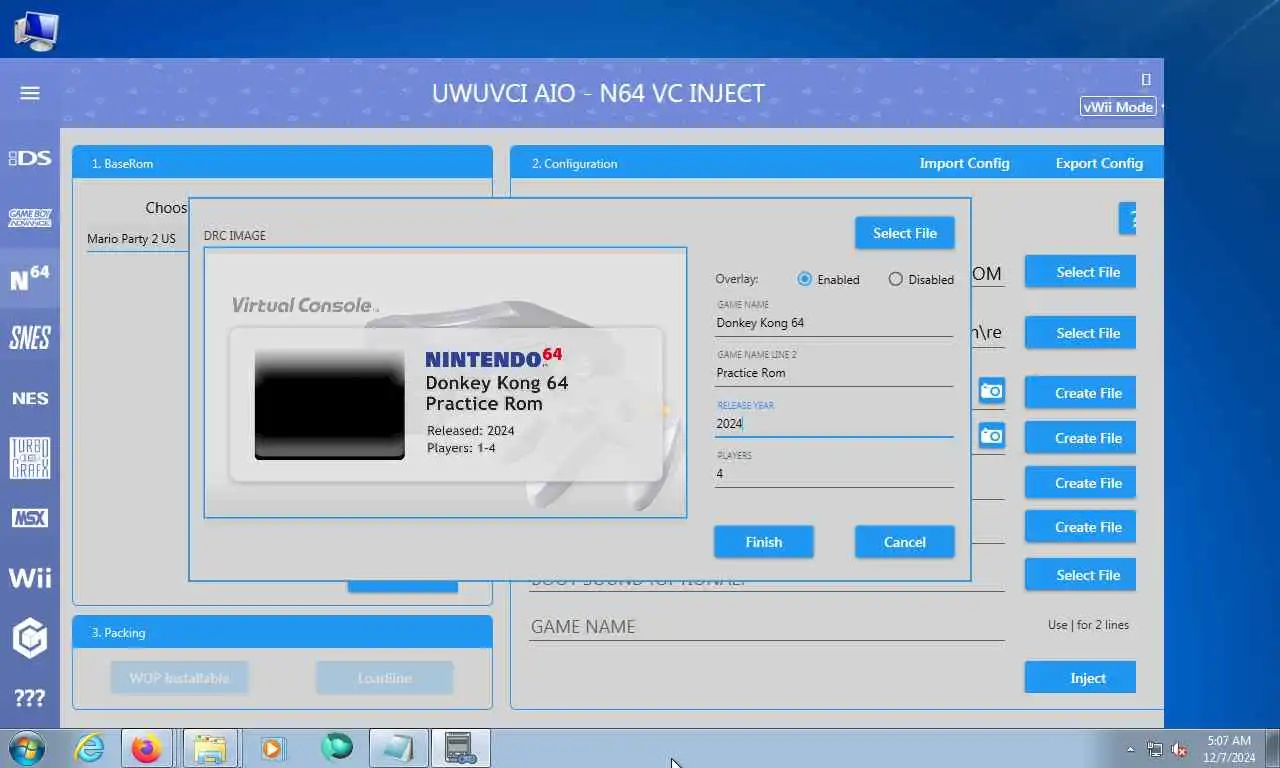Select the TurboGrafx console icon

30,458
